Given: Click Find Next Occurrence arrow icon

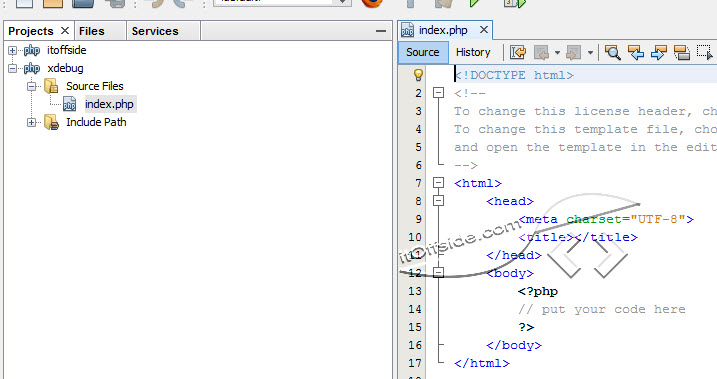Looking at the screenshot, I should tap(658, 52).
